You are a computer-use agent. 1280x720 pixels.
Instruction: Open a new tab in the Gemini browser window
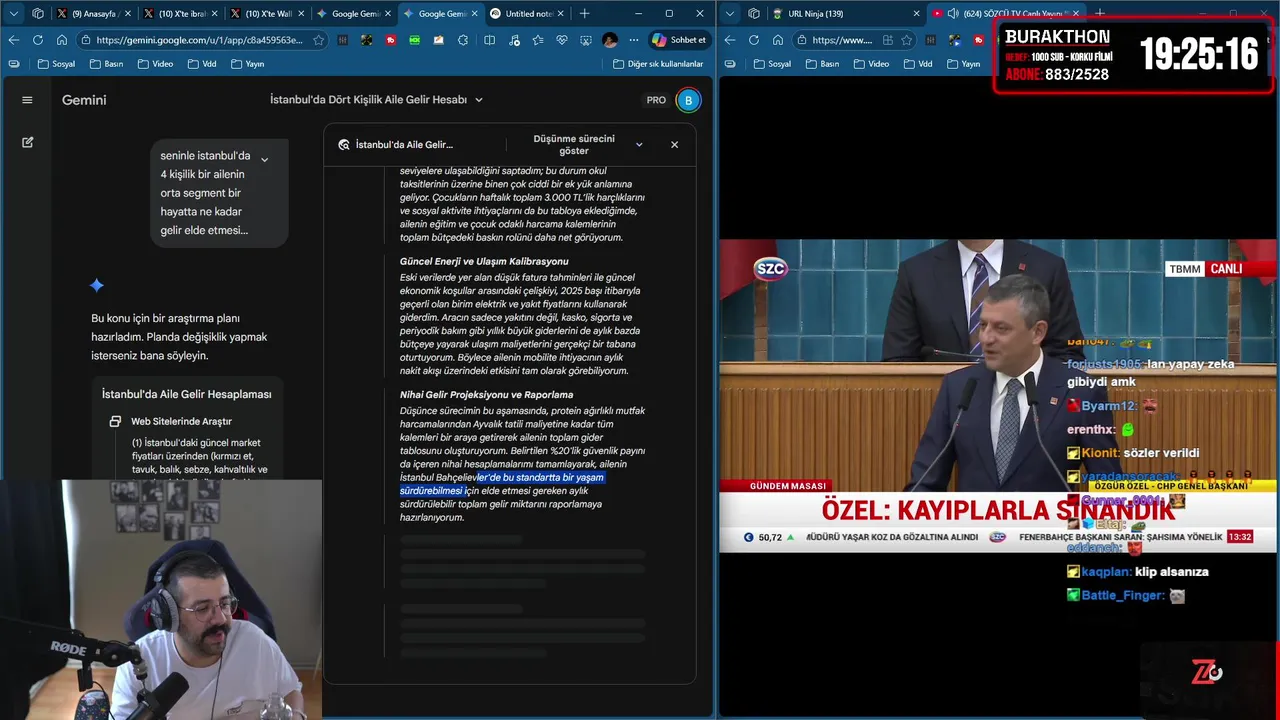pos(584,13)
